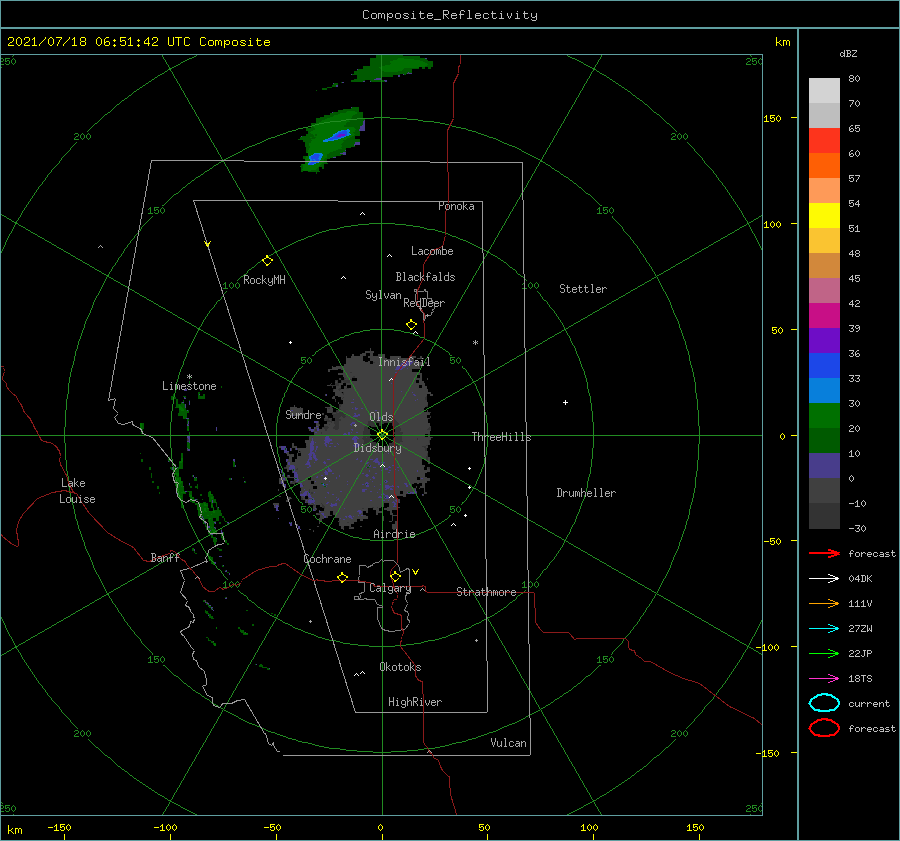Click the Strathmore label
This screenshot has height=841, width=900.
point(486,592)
